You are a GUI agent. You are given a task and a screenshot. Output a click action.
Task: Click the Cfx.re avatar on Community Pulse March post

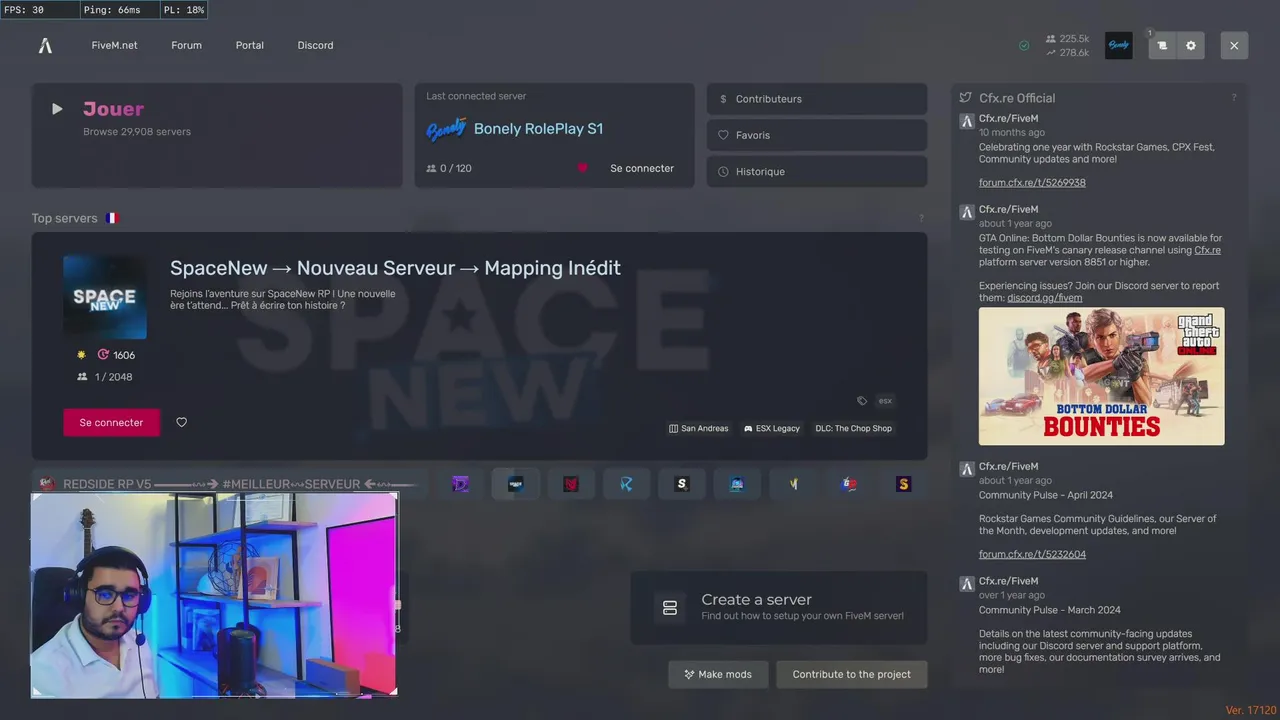coord(967,584)
